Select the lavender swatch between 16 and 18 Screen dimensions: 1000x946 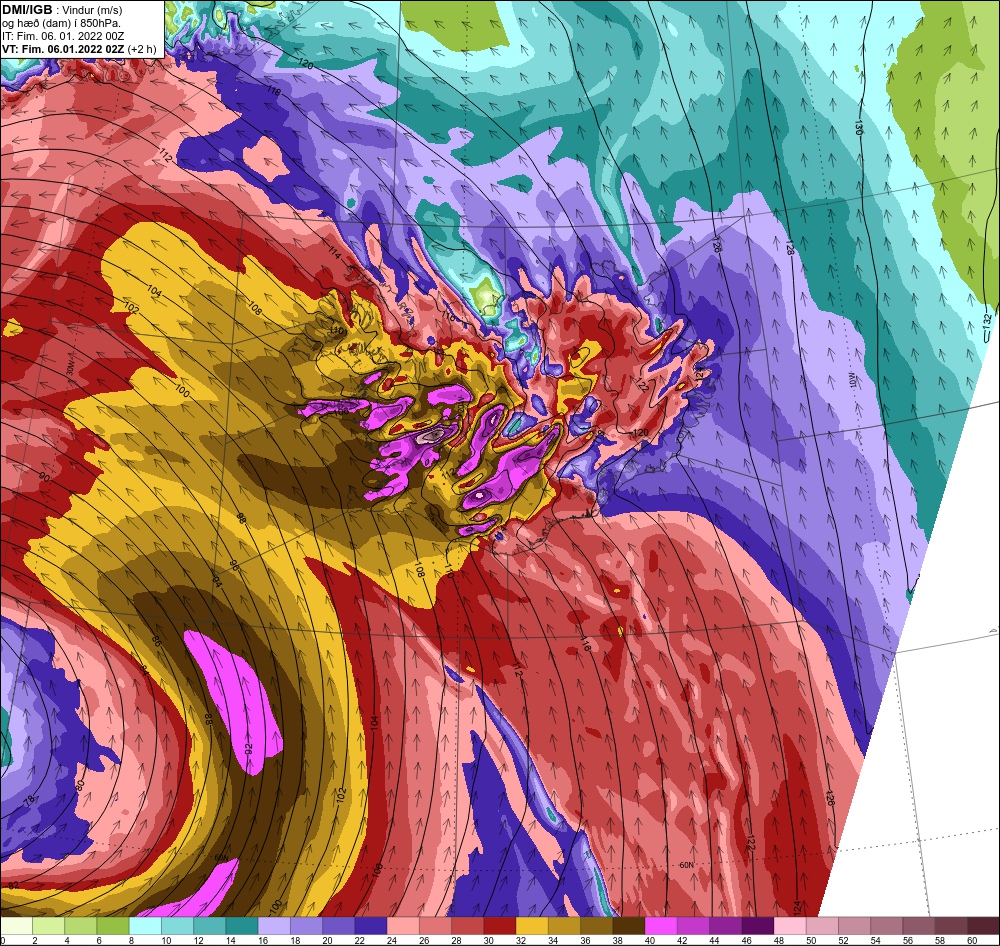(x=274, y=926)
